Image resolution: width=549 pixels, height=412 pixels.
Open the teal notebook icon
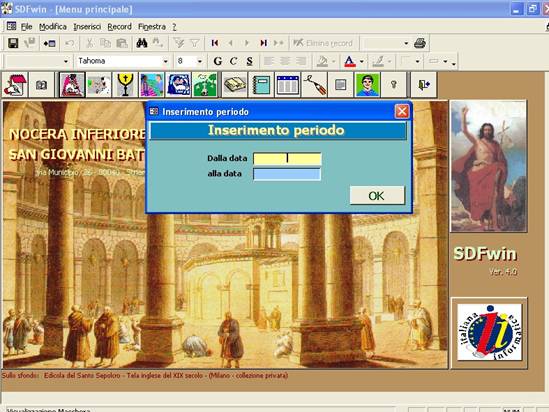[x=261, y=85]
